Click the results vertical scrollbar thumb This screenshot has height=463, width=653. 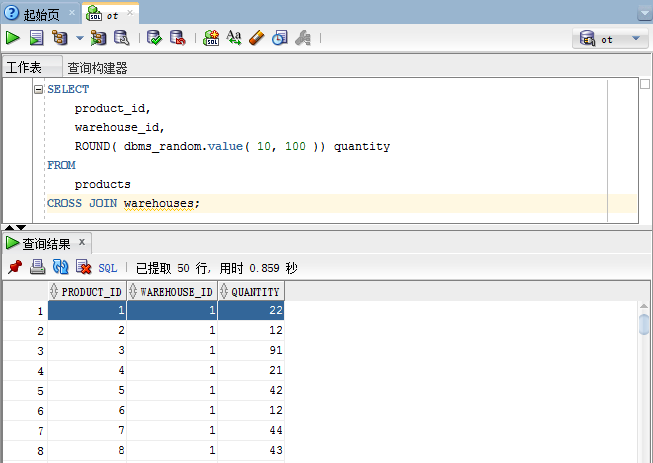pos(645,323)
